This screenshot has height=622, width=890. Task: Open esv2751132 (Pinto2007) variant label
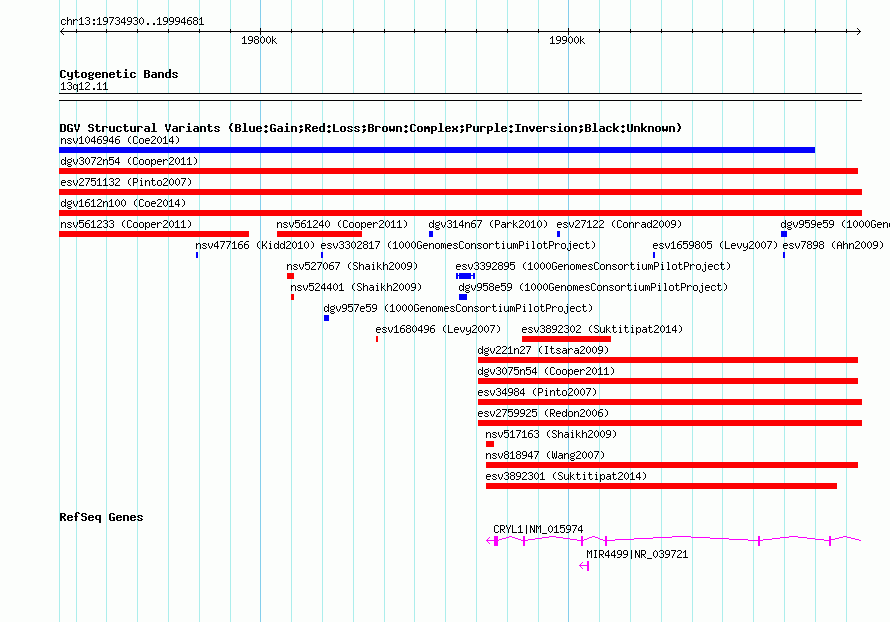[126, 182]
